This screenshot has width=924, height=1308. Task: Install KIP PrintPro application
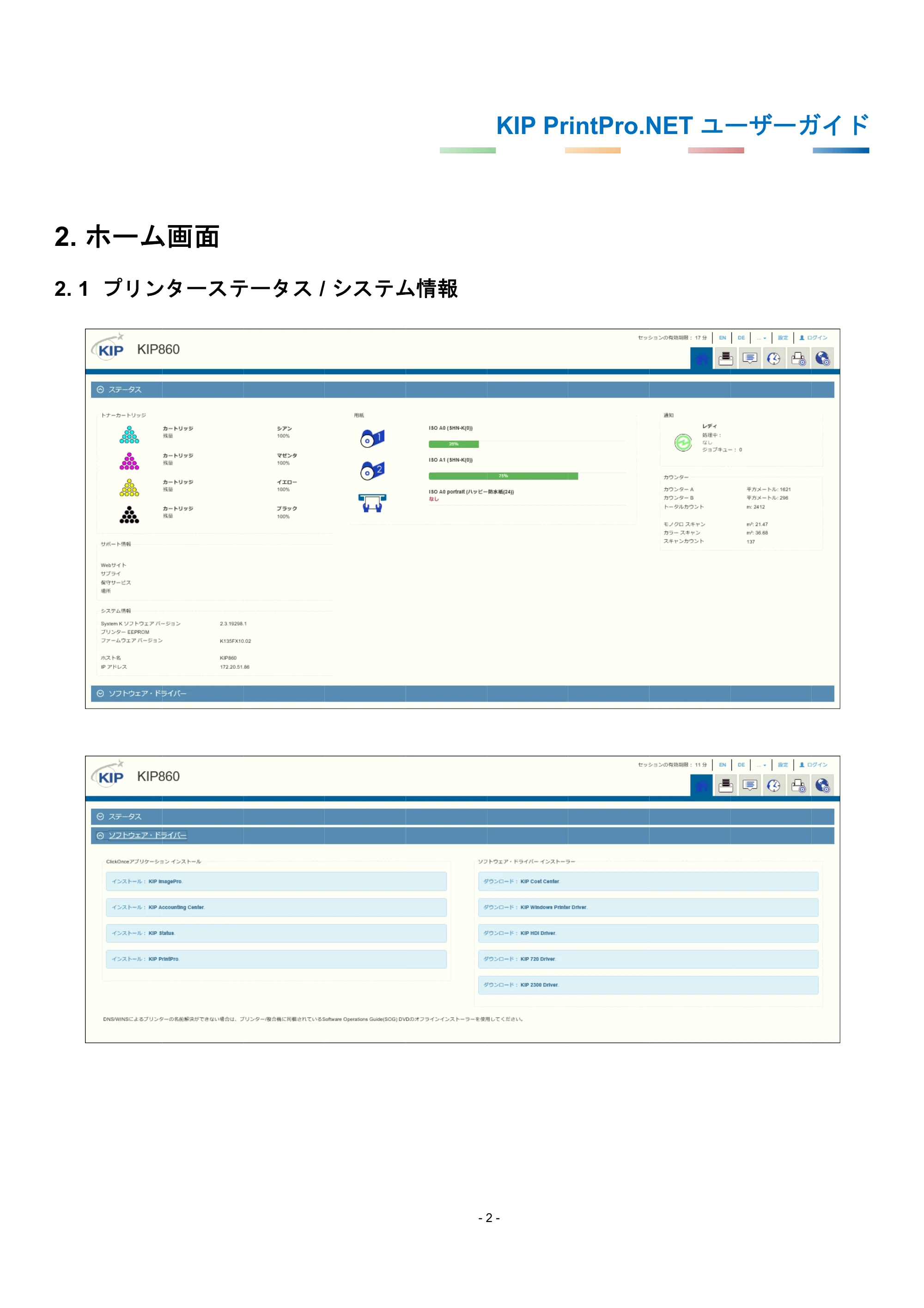pos(276,960)
